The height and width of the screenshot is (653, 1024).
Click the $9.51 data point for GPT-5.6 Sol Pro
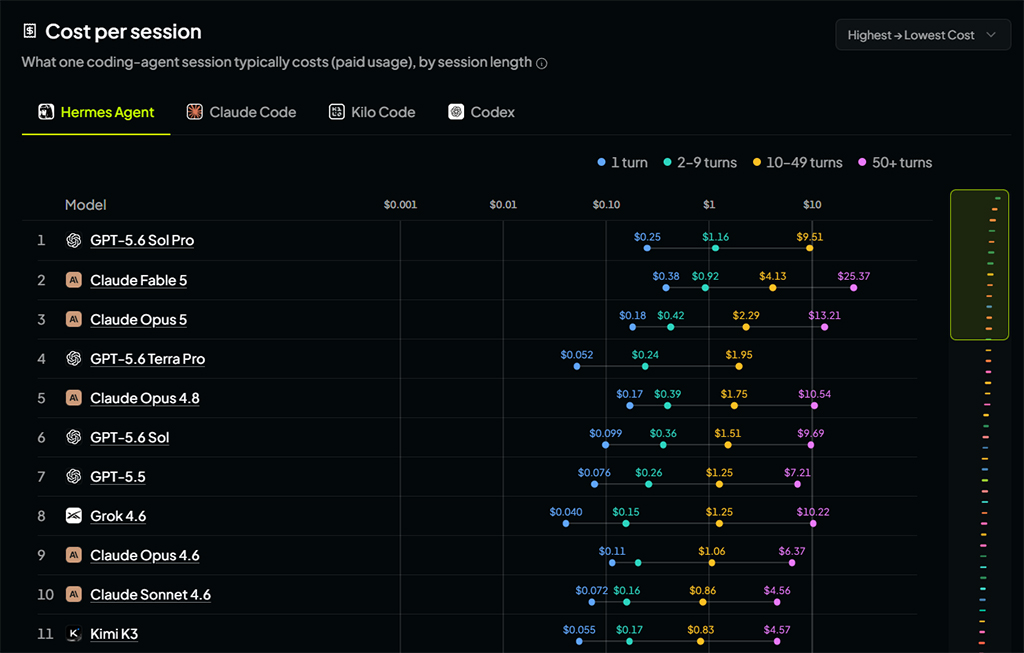[x=810, y=248]
